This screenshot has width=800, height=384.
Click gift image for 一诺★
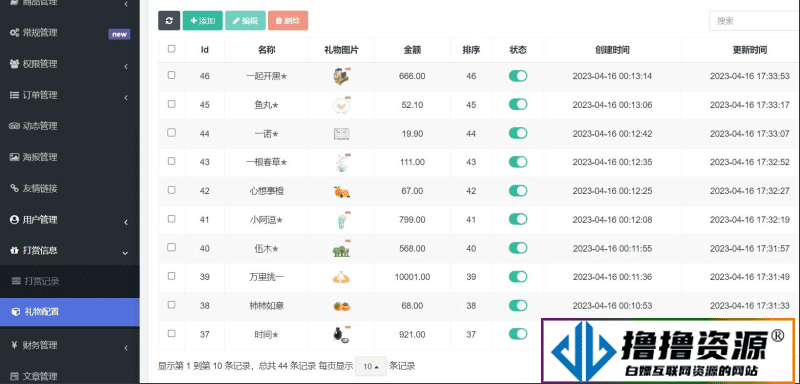pos(341,134)
